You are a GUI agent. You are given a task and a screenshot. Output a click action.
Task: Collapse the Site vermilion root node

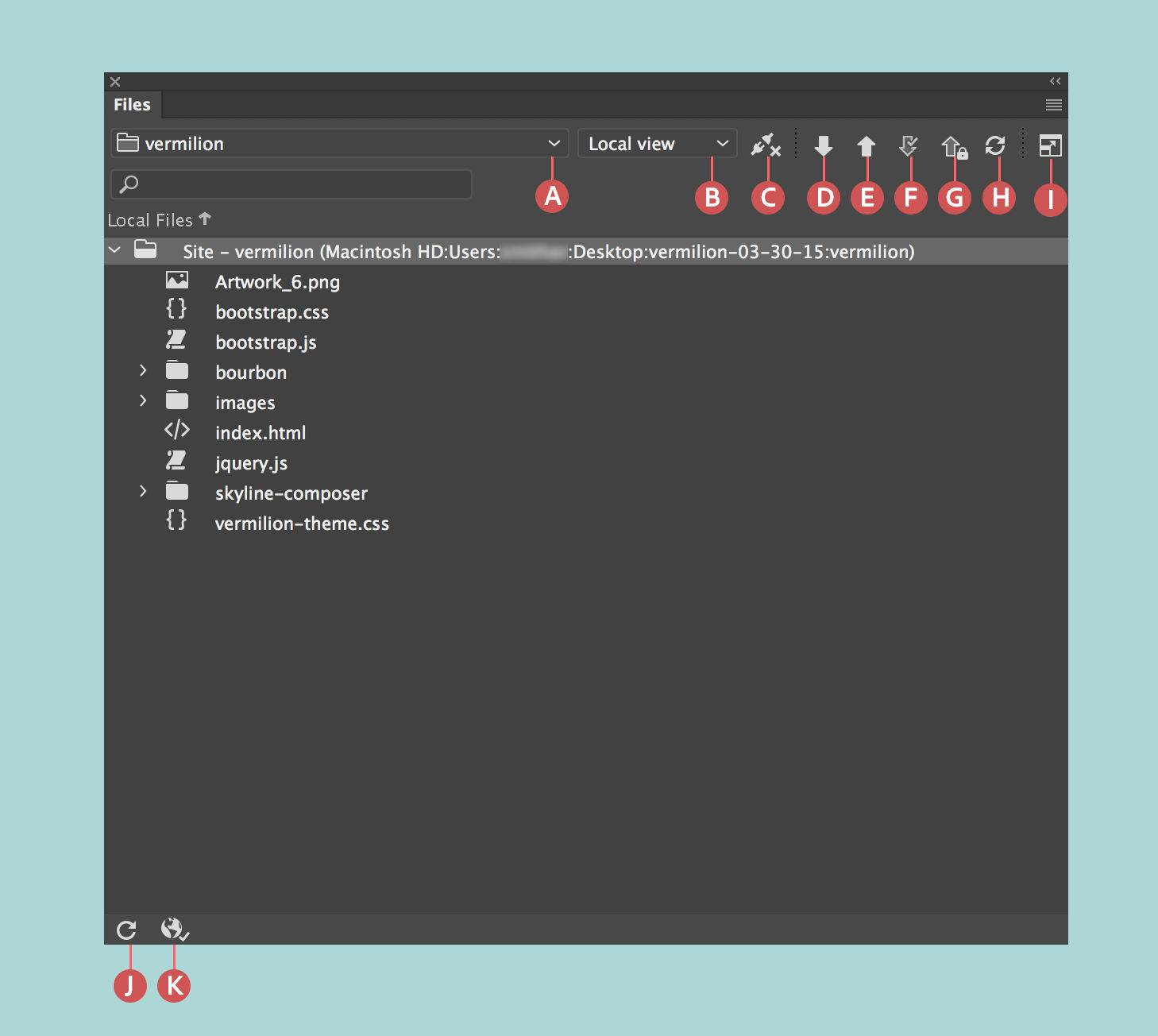114,249
